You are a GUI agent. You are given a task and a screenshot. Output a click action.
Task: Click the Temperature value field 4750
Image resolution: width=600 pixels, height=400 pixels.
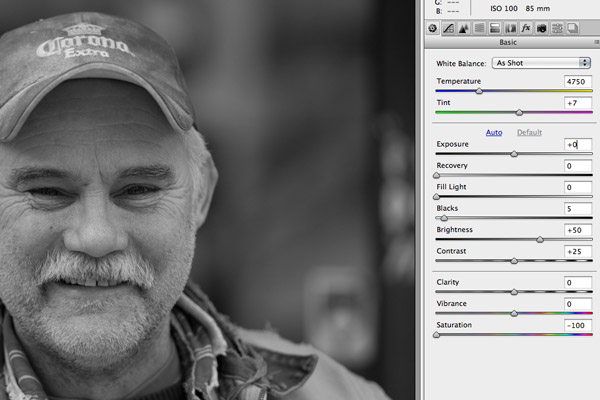[x=578, y=82]
